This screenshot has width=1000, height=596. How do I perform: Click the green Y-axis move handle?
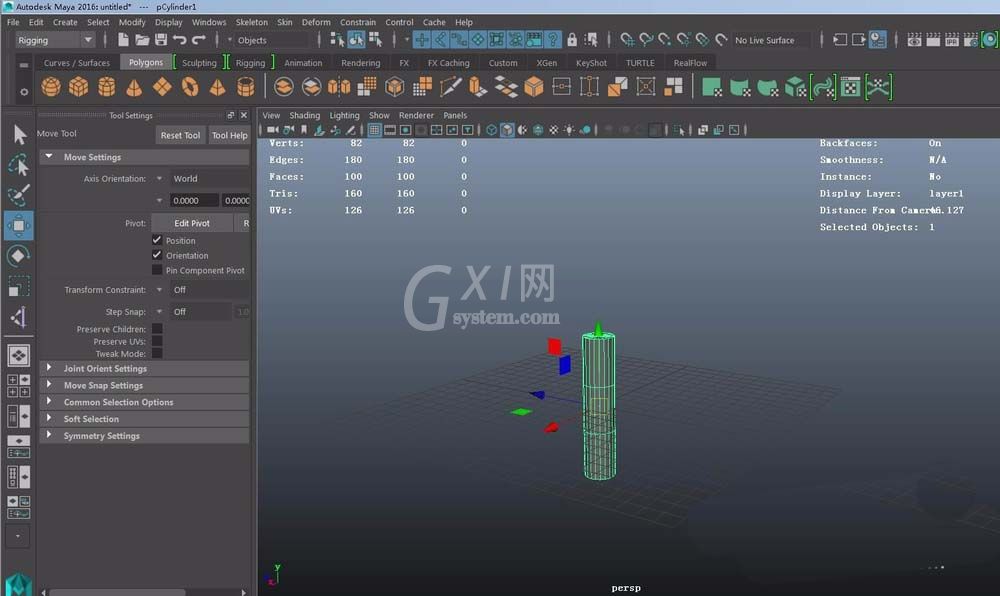pos(598,329)
